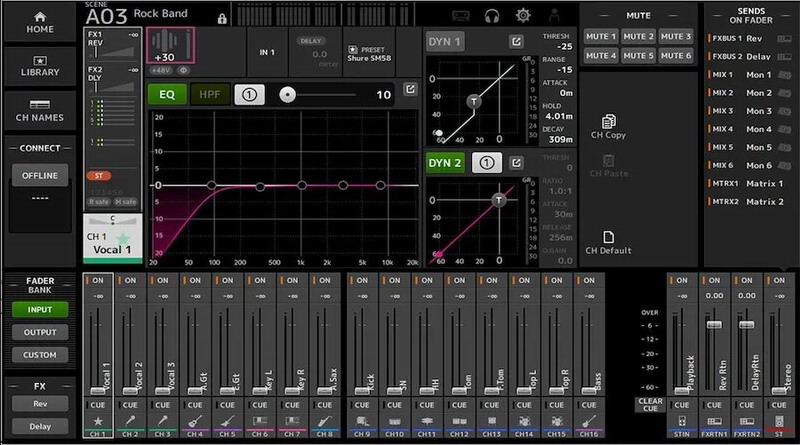Toggle the DYN 1 processor on
The height and width of the screenshot is (445, 800).
tap(444, 41)
